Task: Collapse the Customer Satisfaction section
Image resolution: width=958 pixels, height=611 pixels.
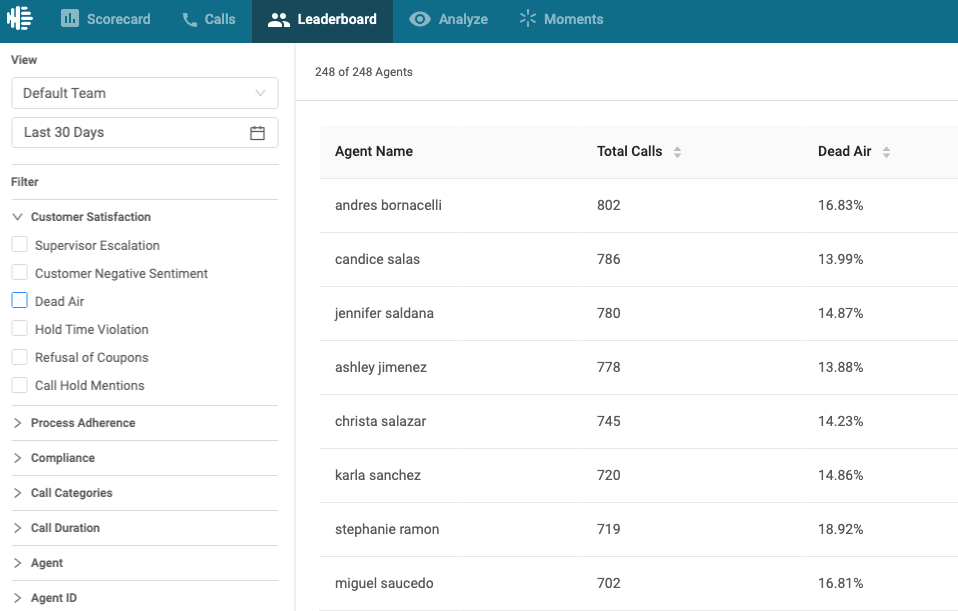Action: [145, 217]
